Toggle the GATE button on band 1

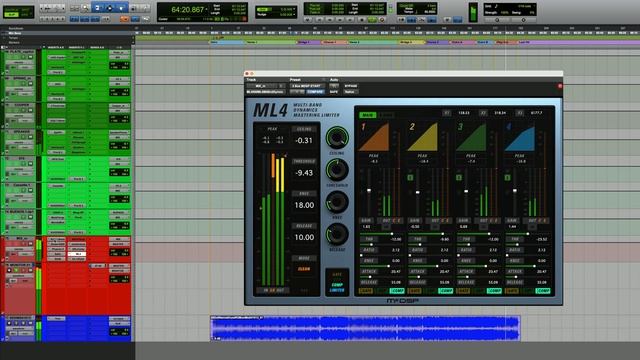[x=366, y=291]
